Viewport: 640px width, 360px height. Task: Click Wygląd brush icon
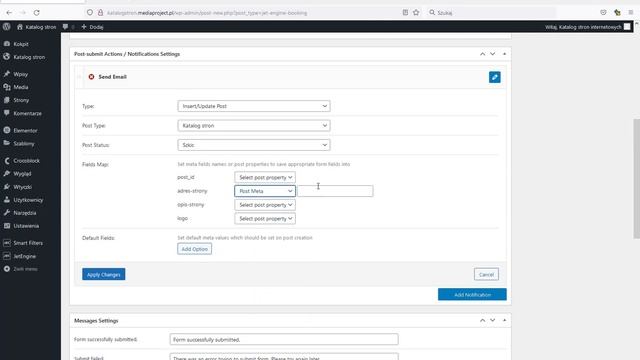click(x=7, y=173)
